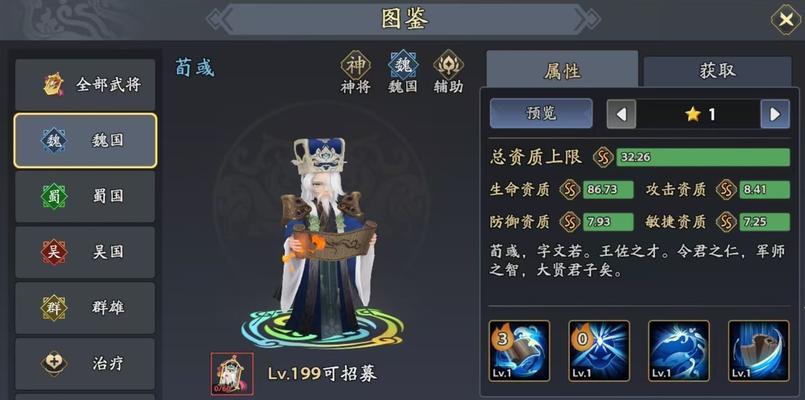Click the 神将 rank badge icon

pos(356,65)
